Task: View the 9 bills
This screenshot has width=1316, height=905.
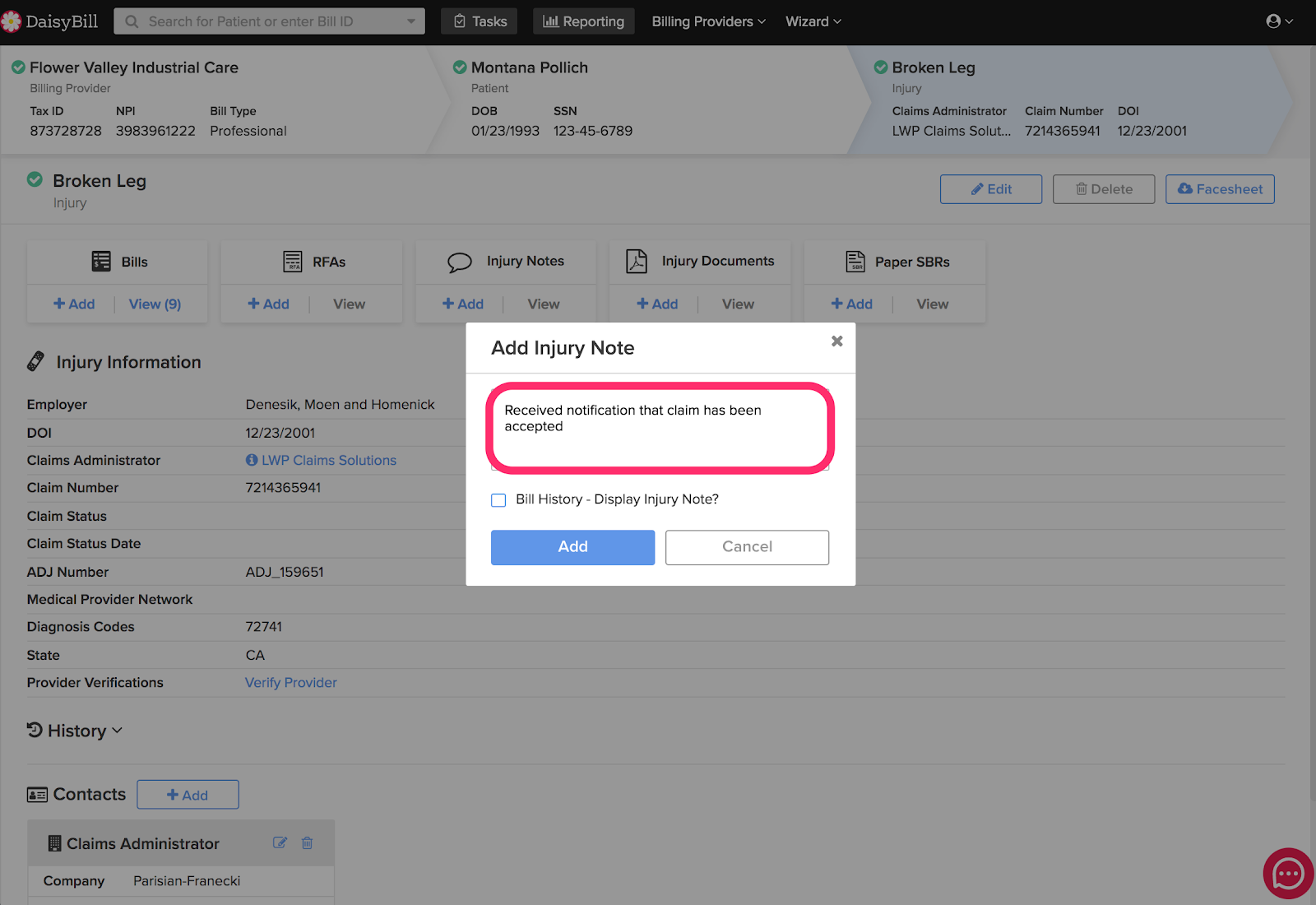Action: coord(155,304)
